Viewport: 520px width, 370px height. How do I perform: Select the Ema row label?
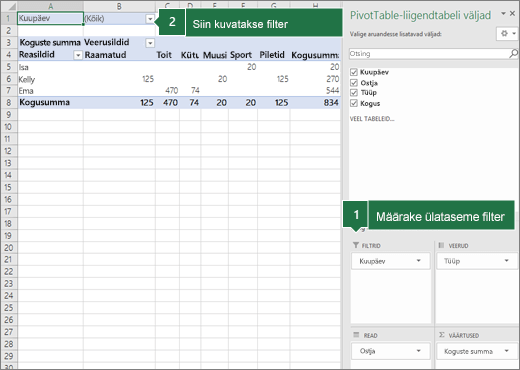50,91
